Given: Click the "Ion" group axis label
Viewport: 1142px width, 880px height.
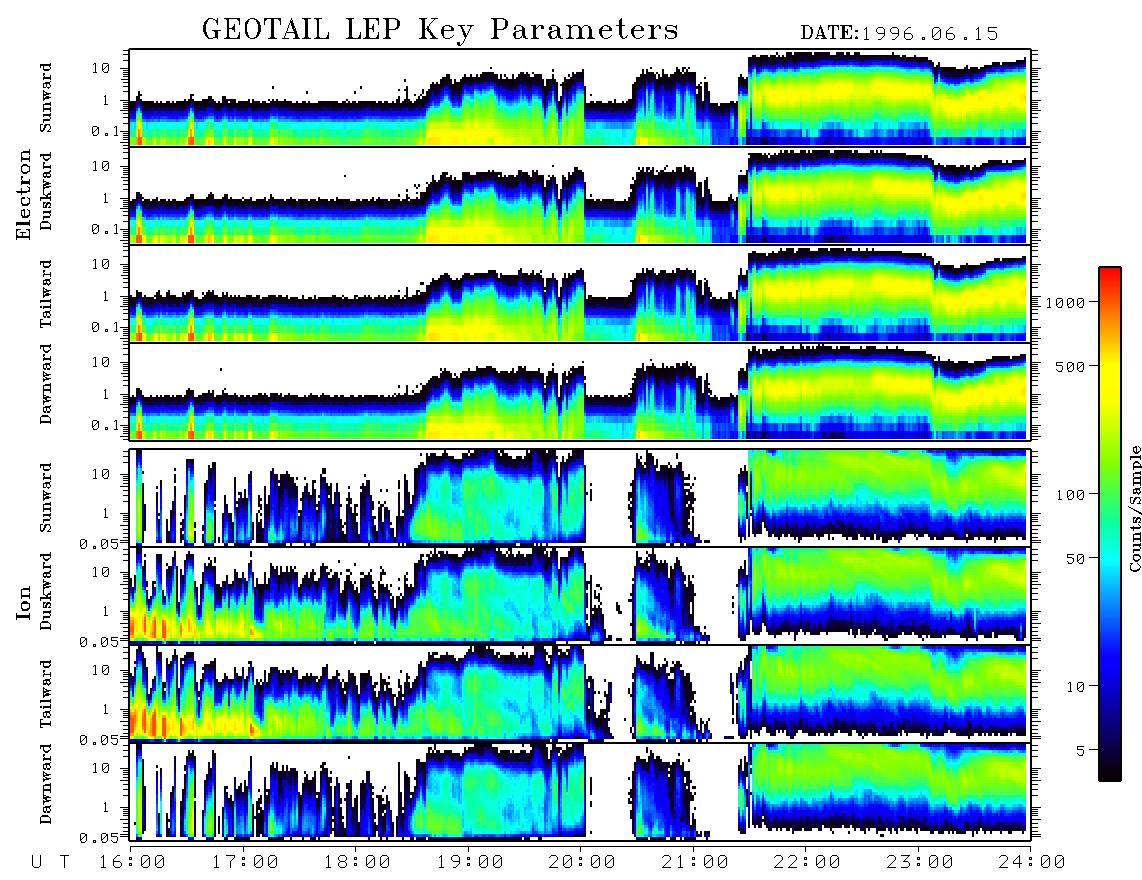Looking at the screenshot, I should [24, 603].
